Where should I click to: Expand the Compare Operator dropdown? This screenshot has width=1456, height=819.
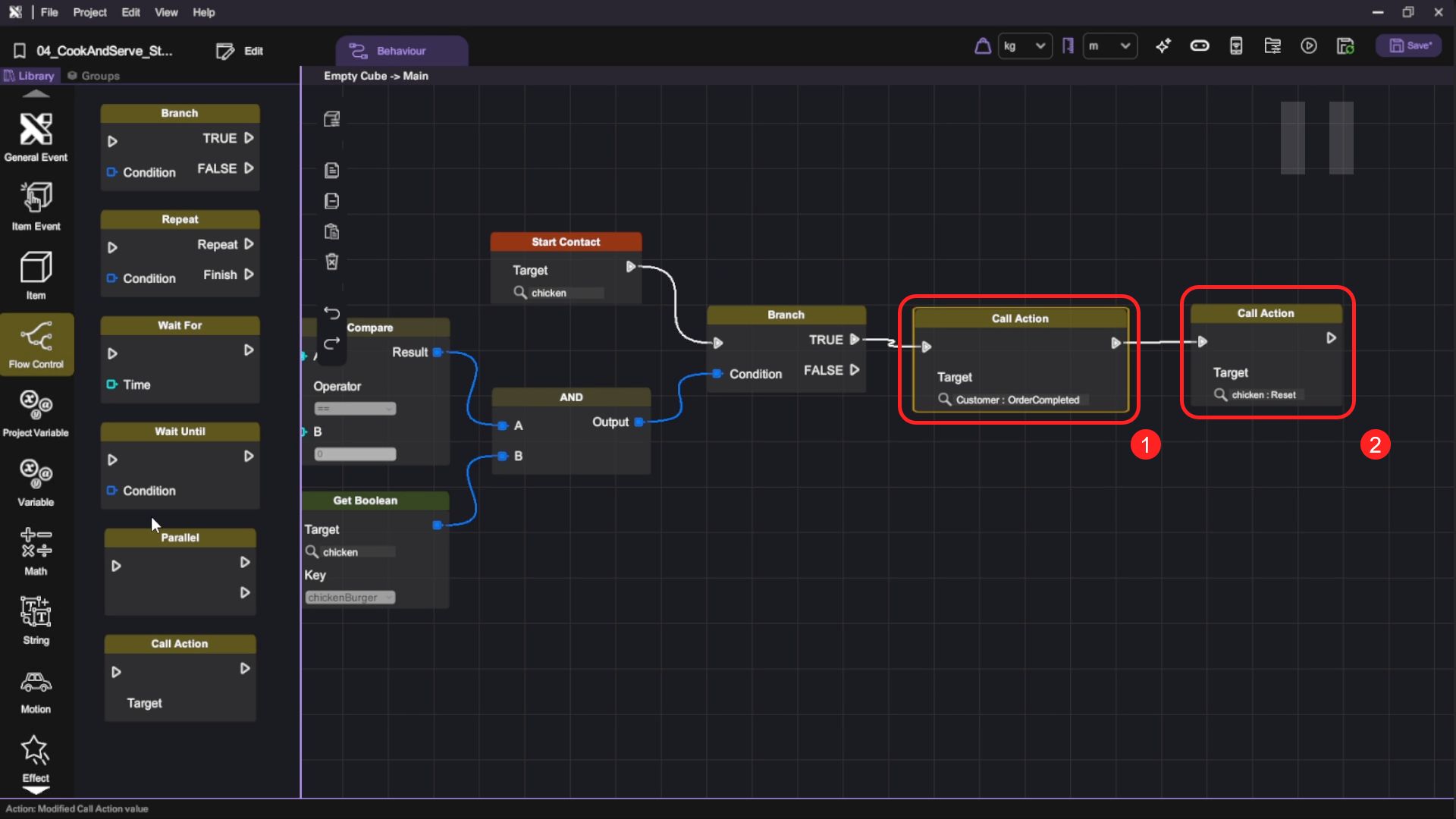point(355,409)
